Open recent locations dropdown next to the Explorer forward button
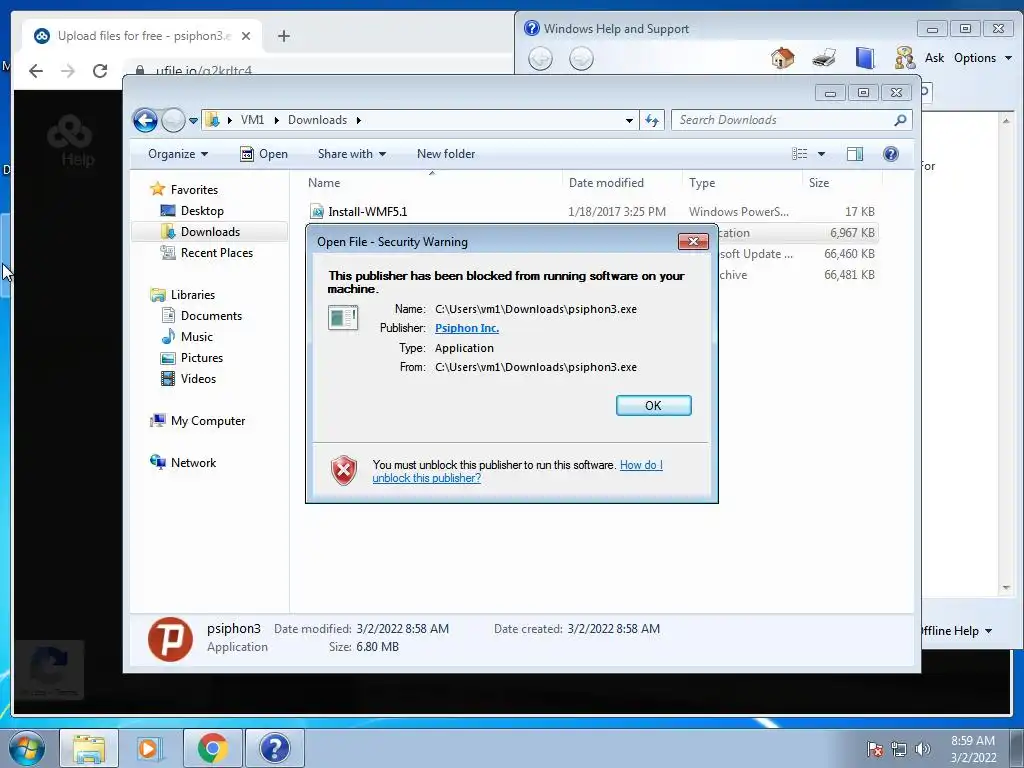The width and height of the screenshot is (1024, 768). point(193,121)
